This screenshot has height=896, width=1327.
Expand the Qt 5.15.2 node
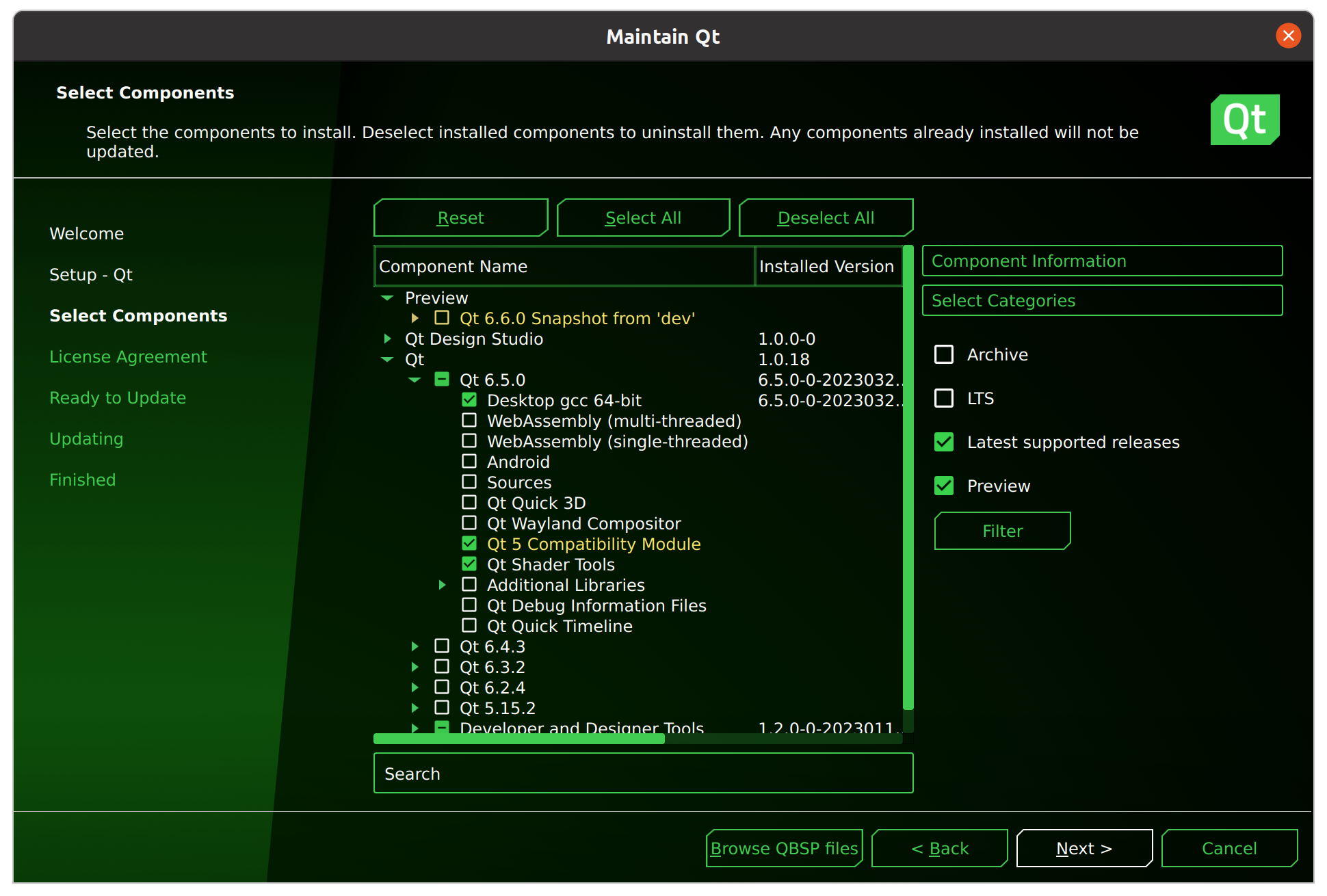tap(415, 708)
